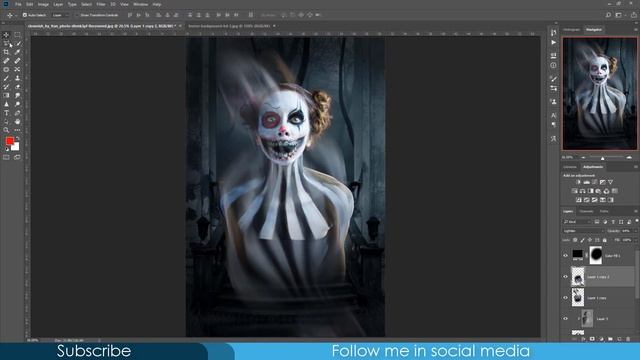Image resolution: width=640 pixels, height=360 pixels.
Task: Create a new layer icon
Action: pyautogui.click(x=619, y=339)
